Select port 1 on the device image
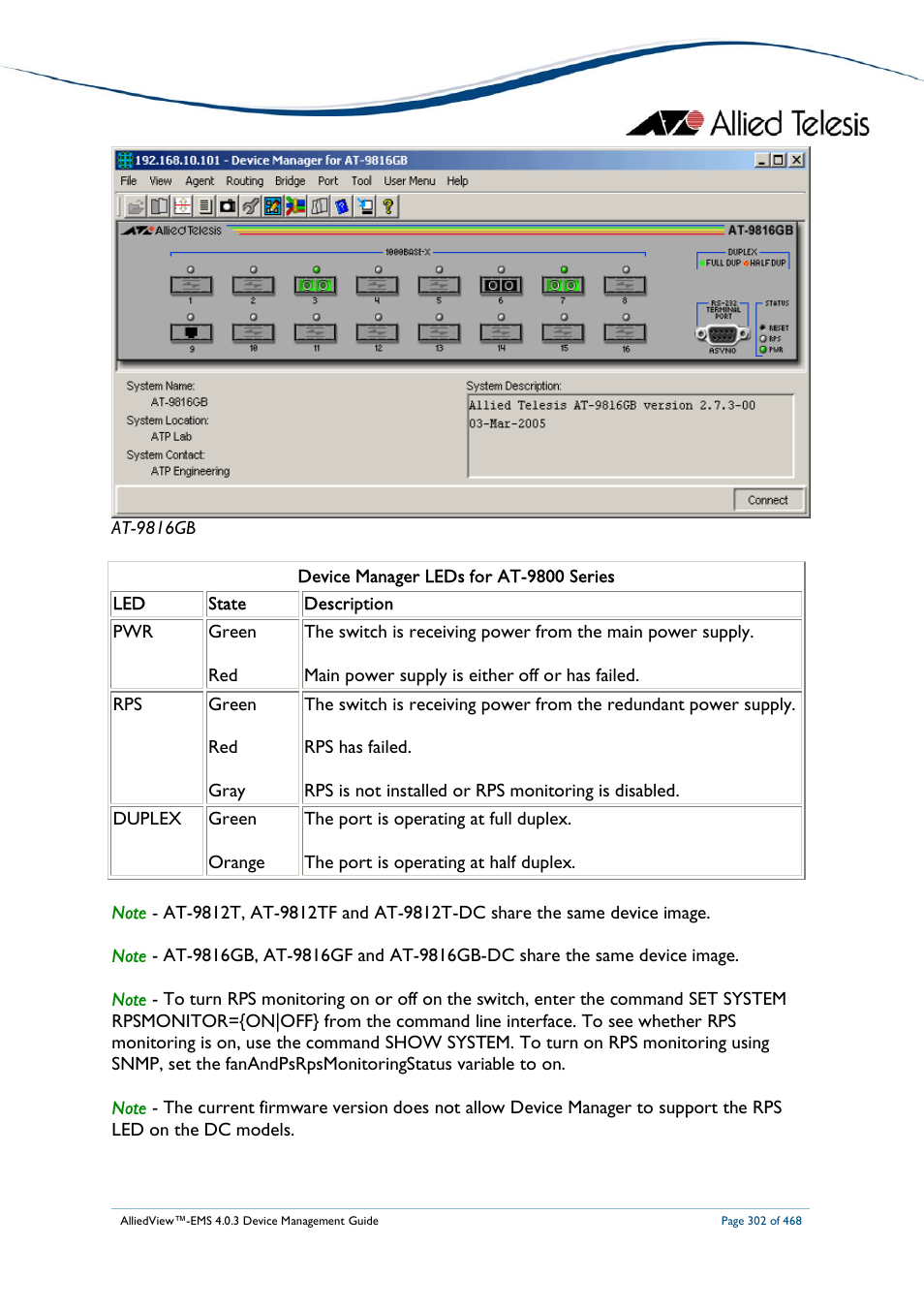 tap(191, 285)
